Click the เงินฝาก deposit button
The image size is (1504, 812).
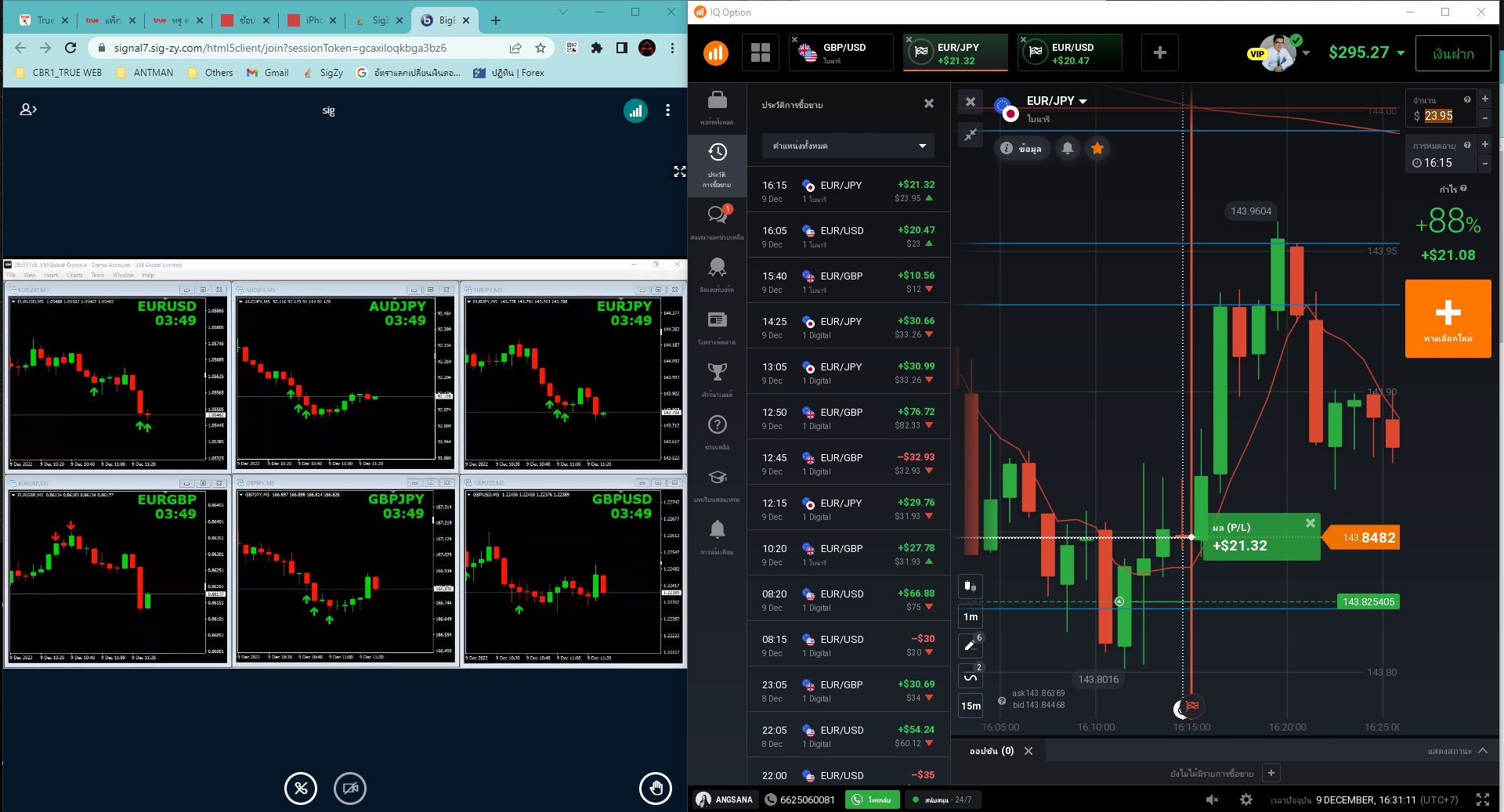[1453, 52]
